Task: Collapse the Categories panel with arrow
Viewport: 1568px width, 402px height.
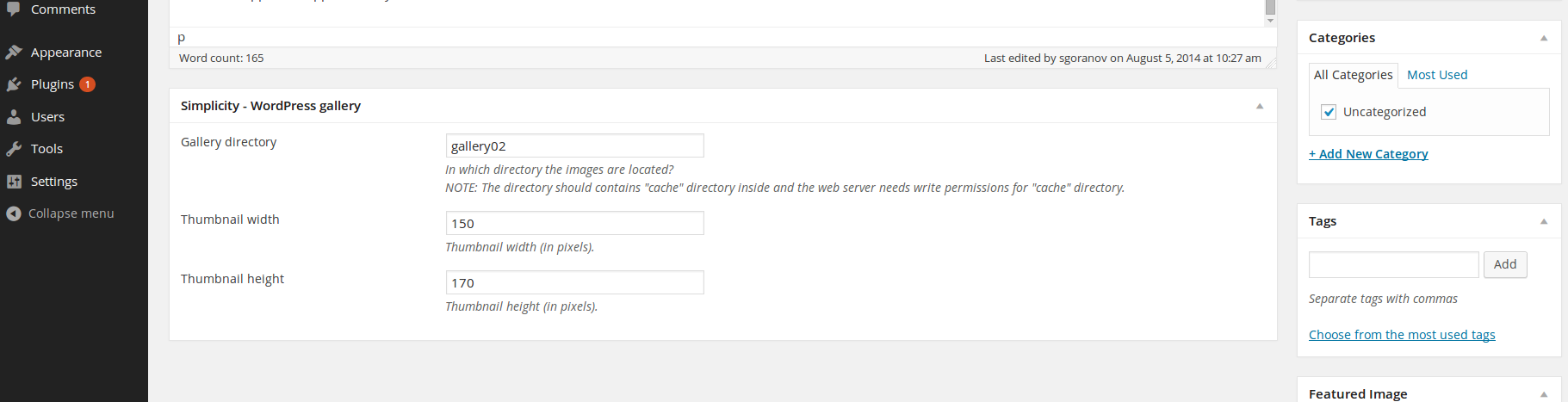Action: pos(1544,38)
